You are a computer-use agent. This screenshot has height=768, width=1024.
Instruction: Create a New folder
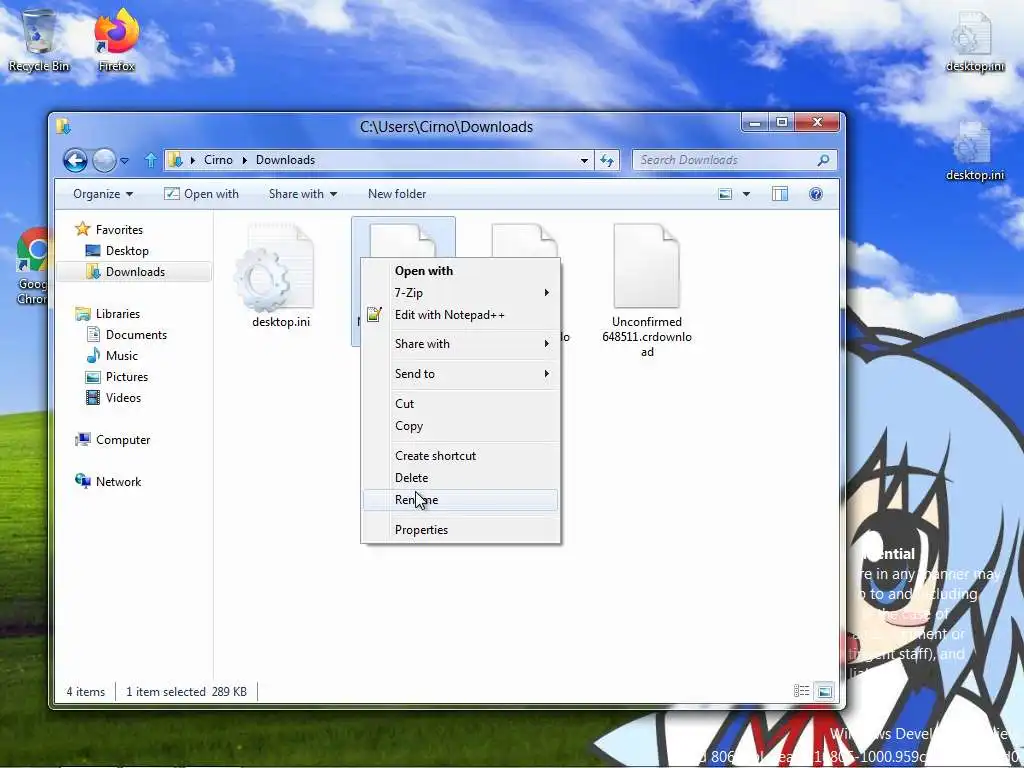(397, 194)
